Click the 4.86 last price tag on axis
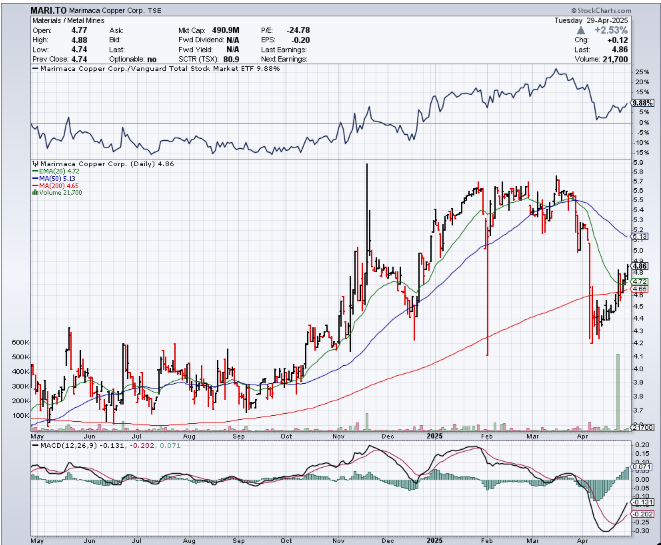 [x=642, y=266]
